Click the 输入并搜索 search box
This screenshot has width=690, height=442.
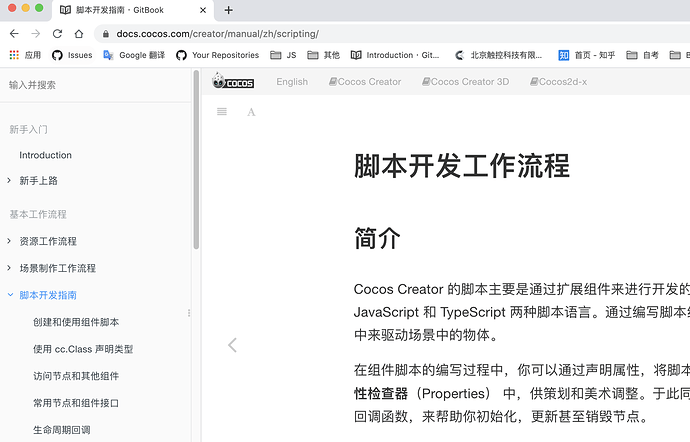point(95,85)
